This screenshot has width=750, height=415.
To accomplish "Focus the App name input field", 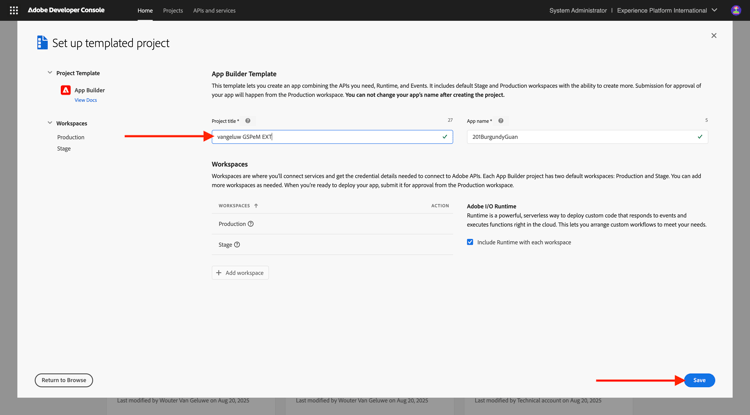I will point(587,137).
